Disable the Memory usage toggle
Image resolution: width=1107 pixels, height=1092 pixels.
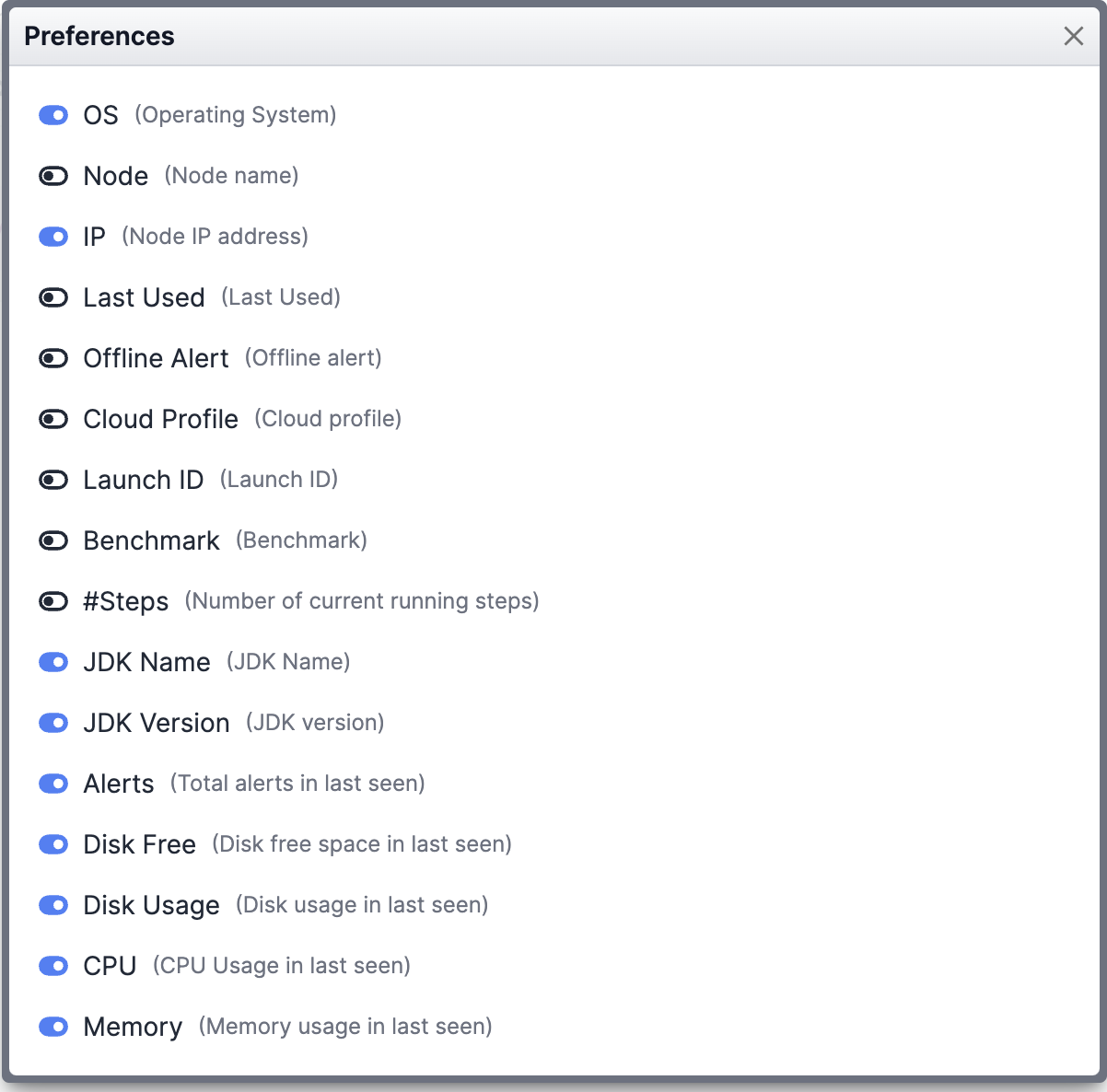pyautogui.click(x=53, y=1027)
